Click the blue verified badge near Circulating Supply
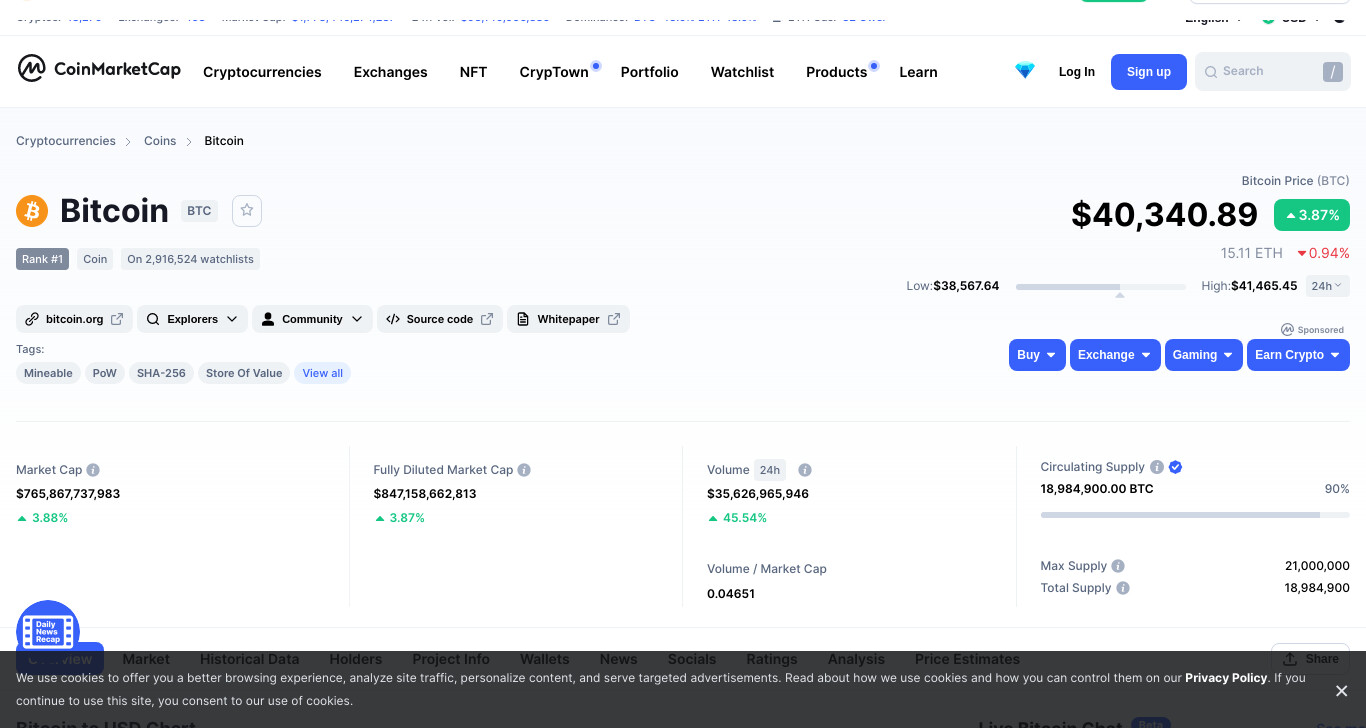 [1176, 467]
